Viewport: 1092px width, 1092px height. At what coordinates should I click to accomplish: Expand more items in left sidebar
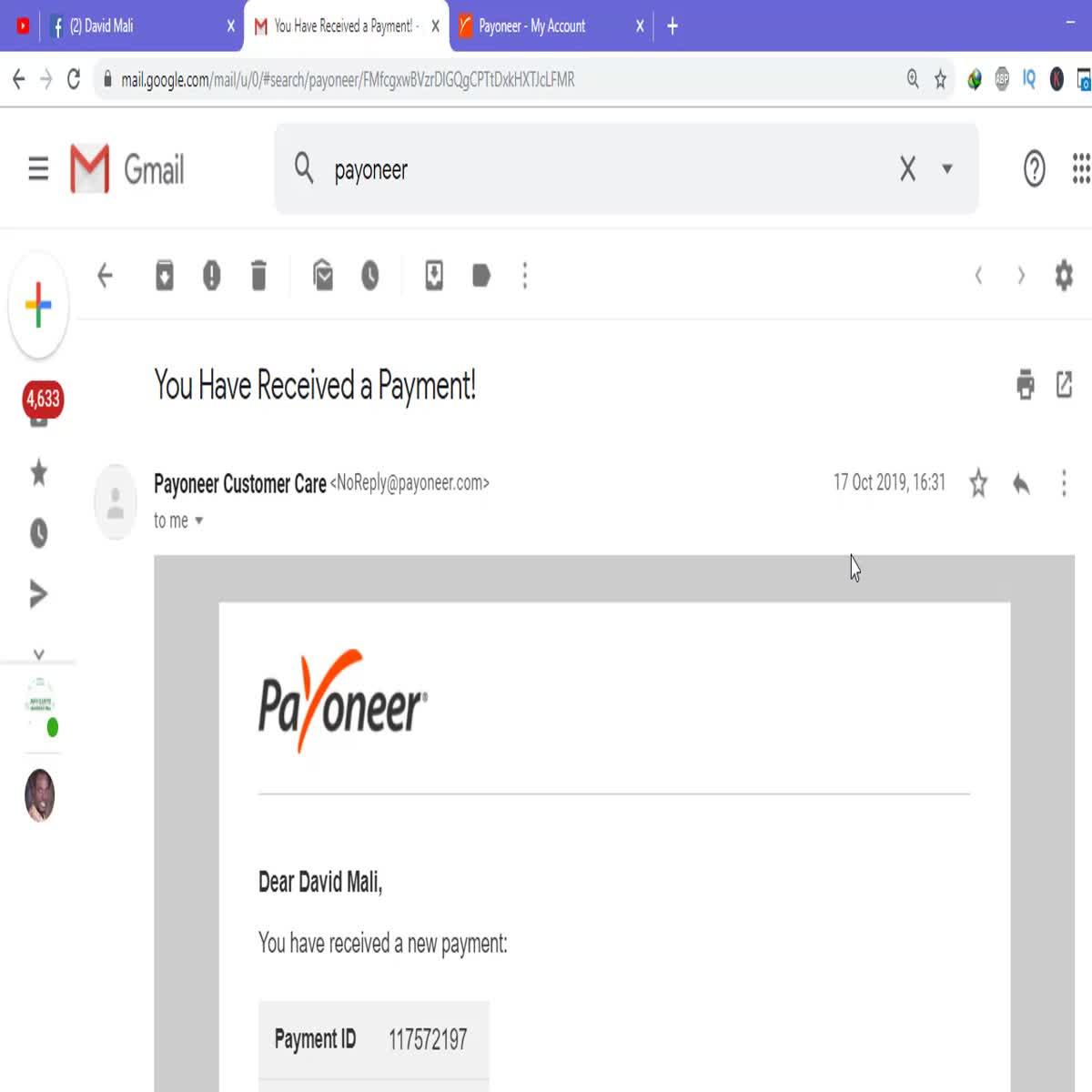point(38,653)
